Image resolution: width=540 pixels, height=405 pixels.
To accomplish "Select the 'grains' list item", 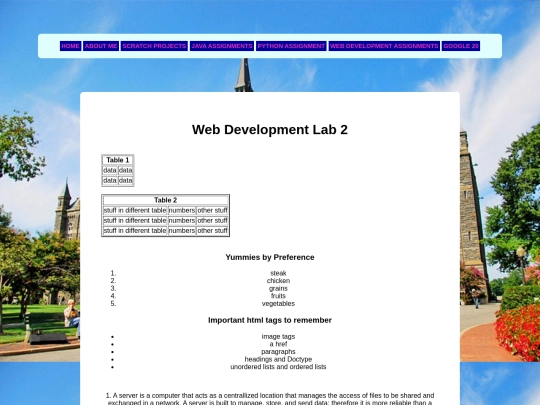I will [278, 288].
